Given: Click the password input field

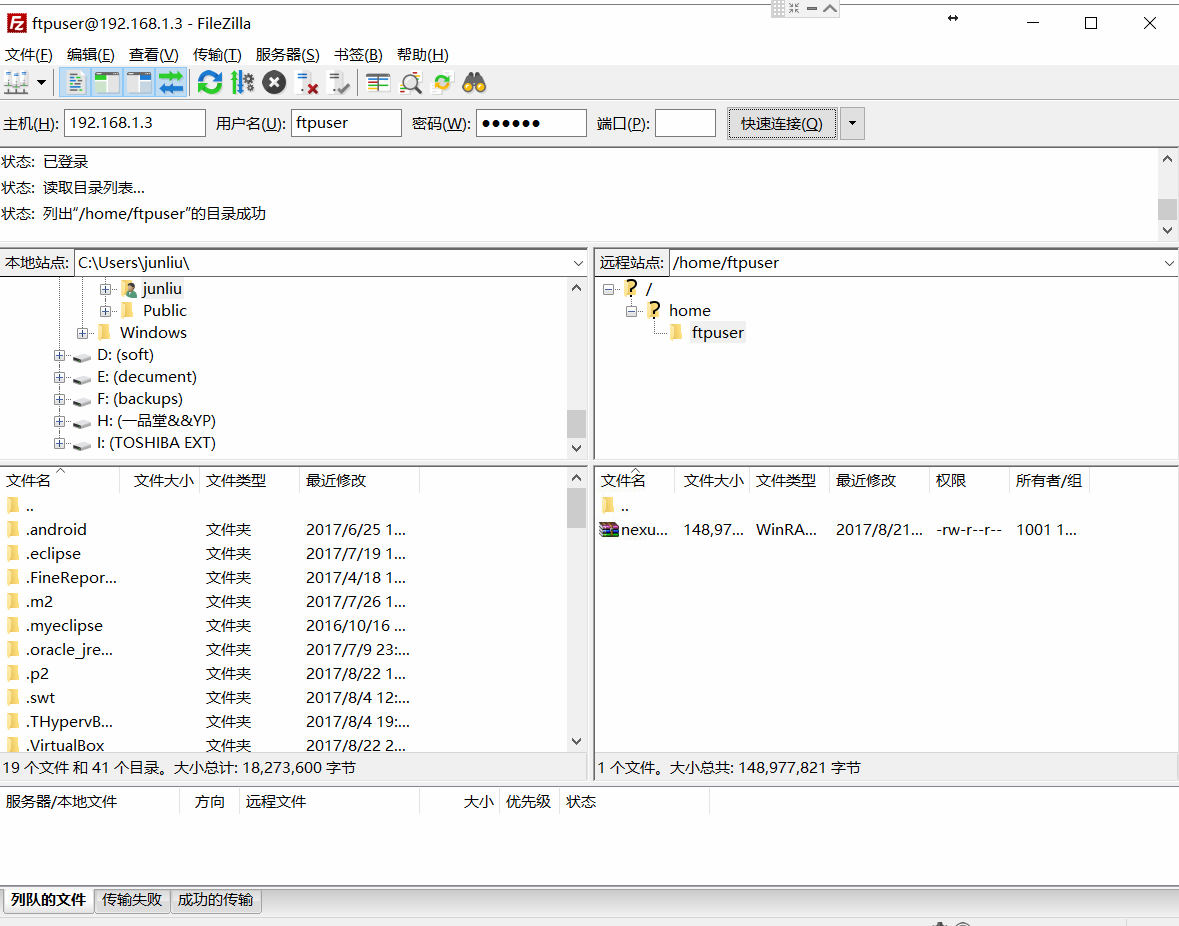Looking at the screenshot, I should [531, 123].
